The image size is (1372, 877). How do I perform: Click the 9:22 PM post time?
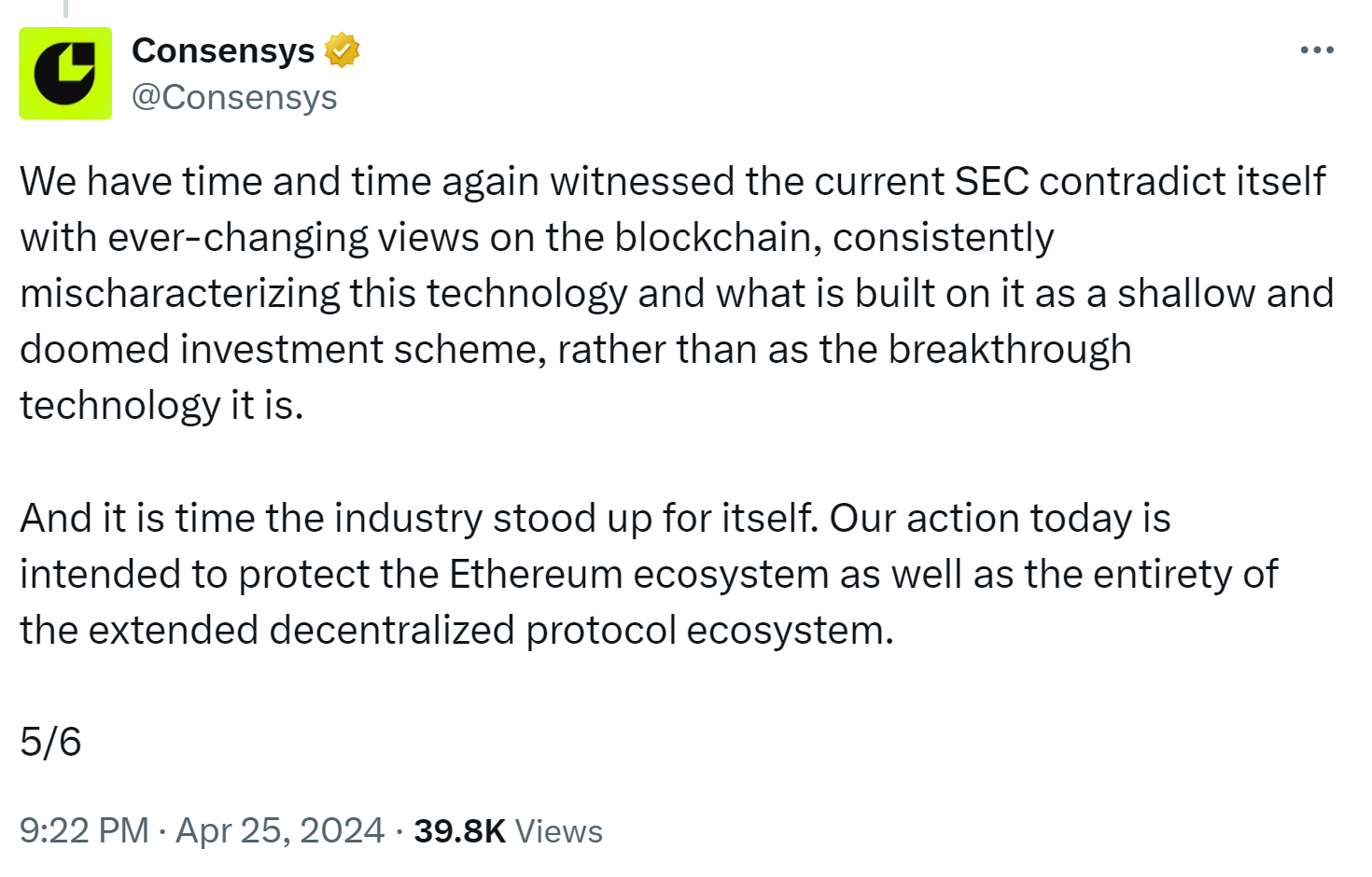[84, 830]
